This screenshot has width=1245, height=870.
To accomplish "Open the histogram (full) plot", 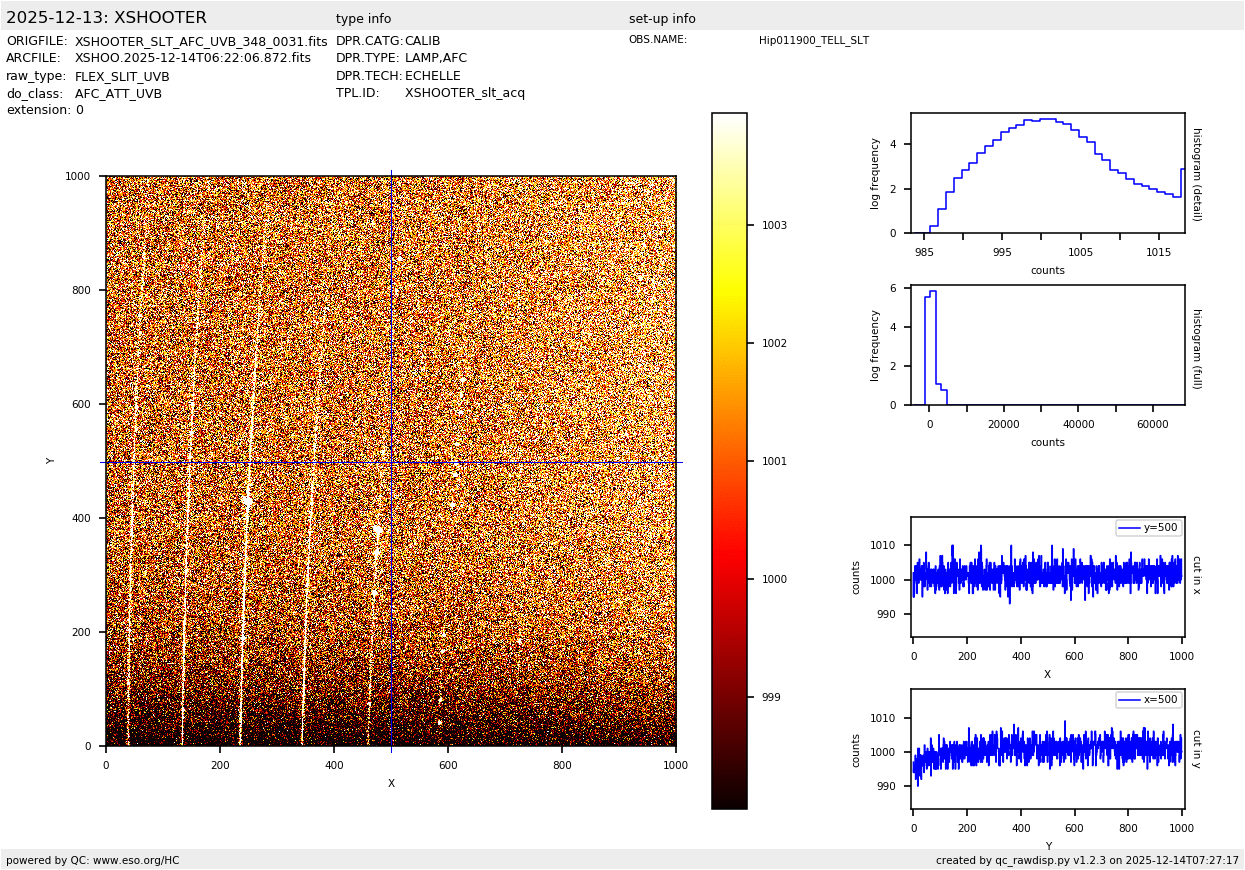I will coord(1047,345).
